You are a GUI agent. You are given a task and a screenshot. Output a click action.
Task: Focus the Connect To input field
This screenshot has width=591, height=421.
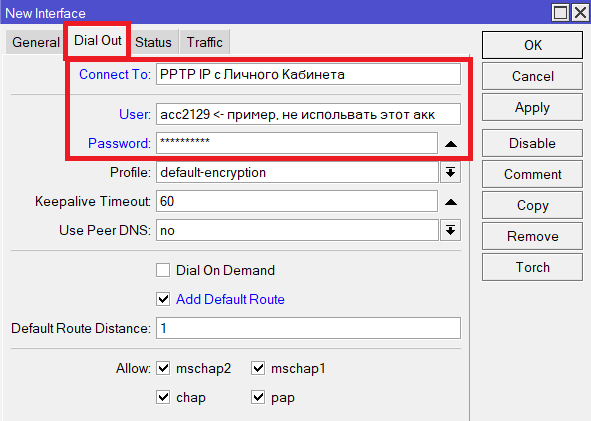[x=308, y=74]
